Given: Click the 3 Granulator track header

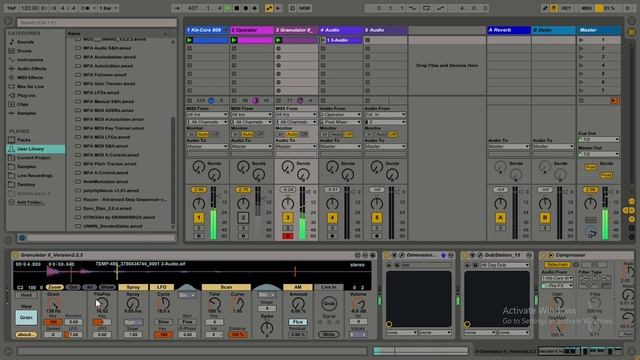Looking at the screenshot, I should pyautogui.click(x=296, y=30).
